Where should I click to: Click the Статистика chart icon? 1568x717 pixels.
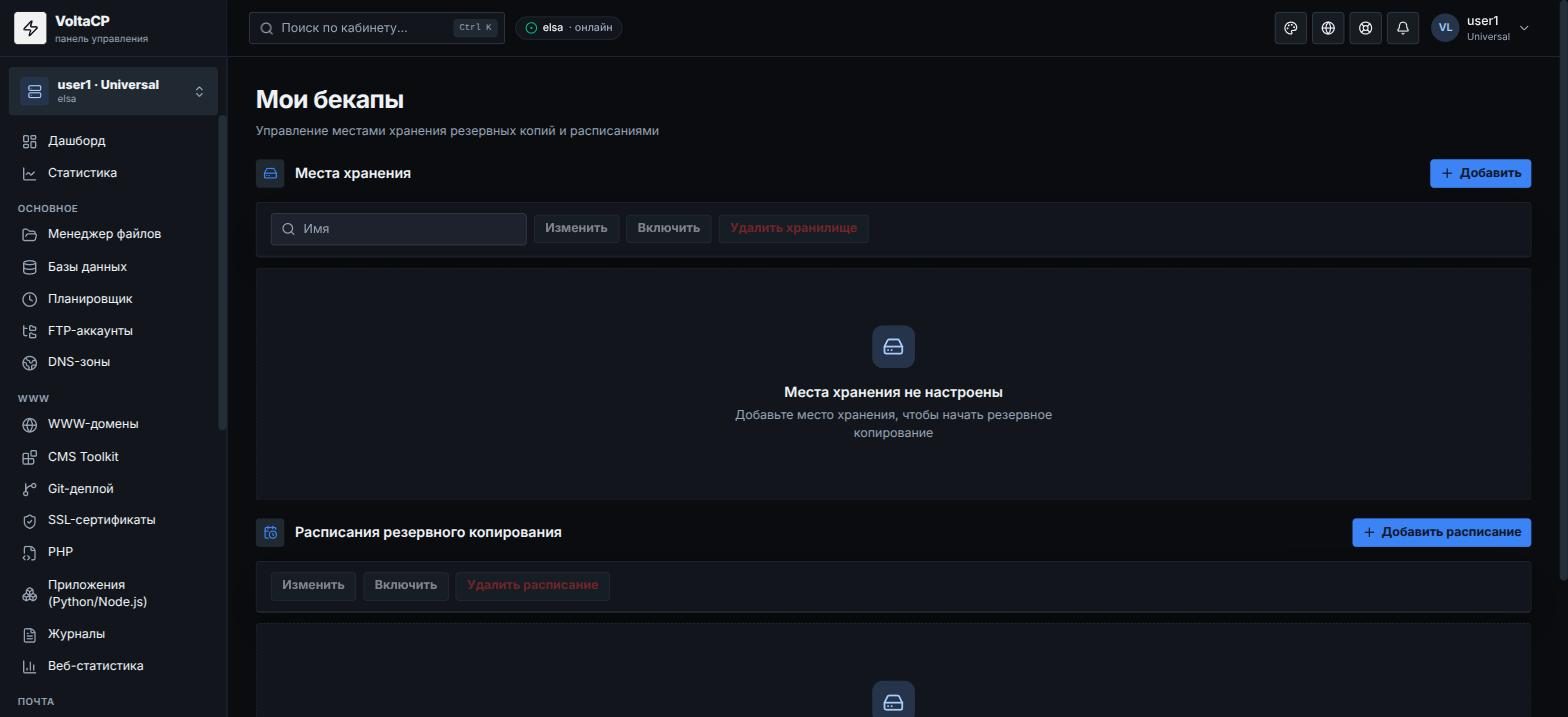coord(30,173)
